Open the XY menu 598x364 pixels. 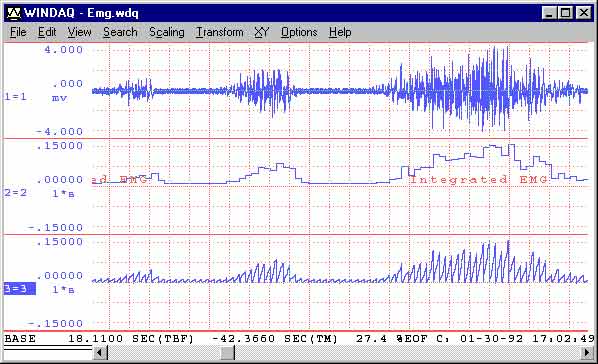(x=262, y=32)
